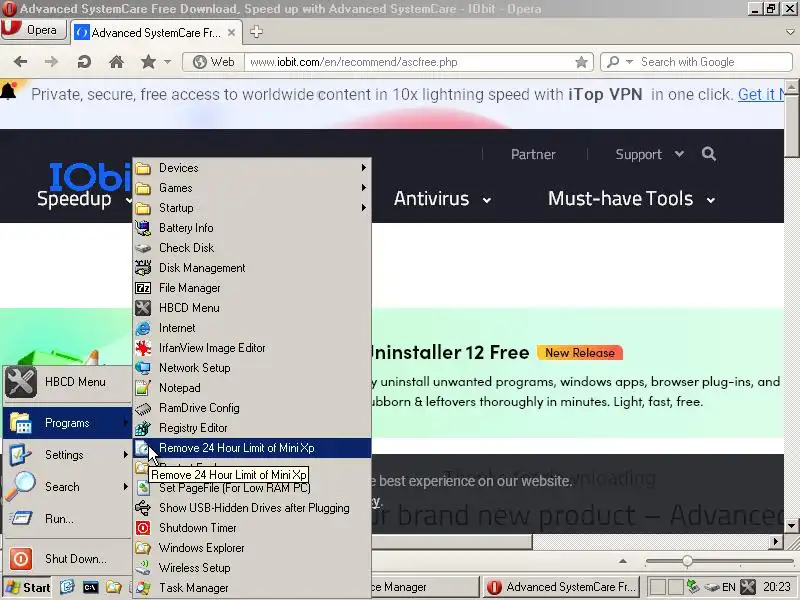Click HBCD tray icon near clock
The image size is (800, 600).
pyautogui.click(x=747, y=587)
